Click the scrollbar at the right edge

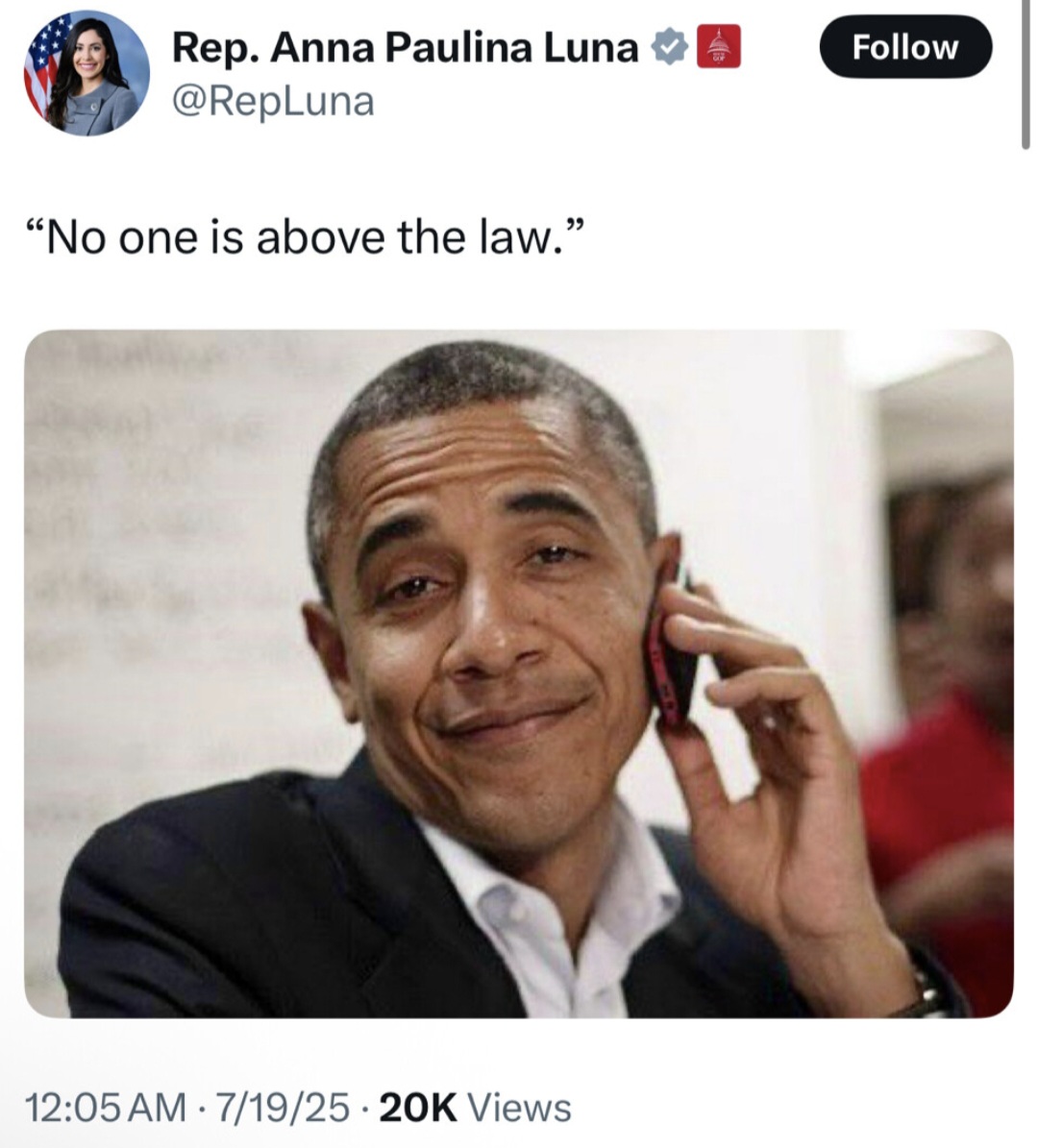click(1026, 73)
